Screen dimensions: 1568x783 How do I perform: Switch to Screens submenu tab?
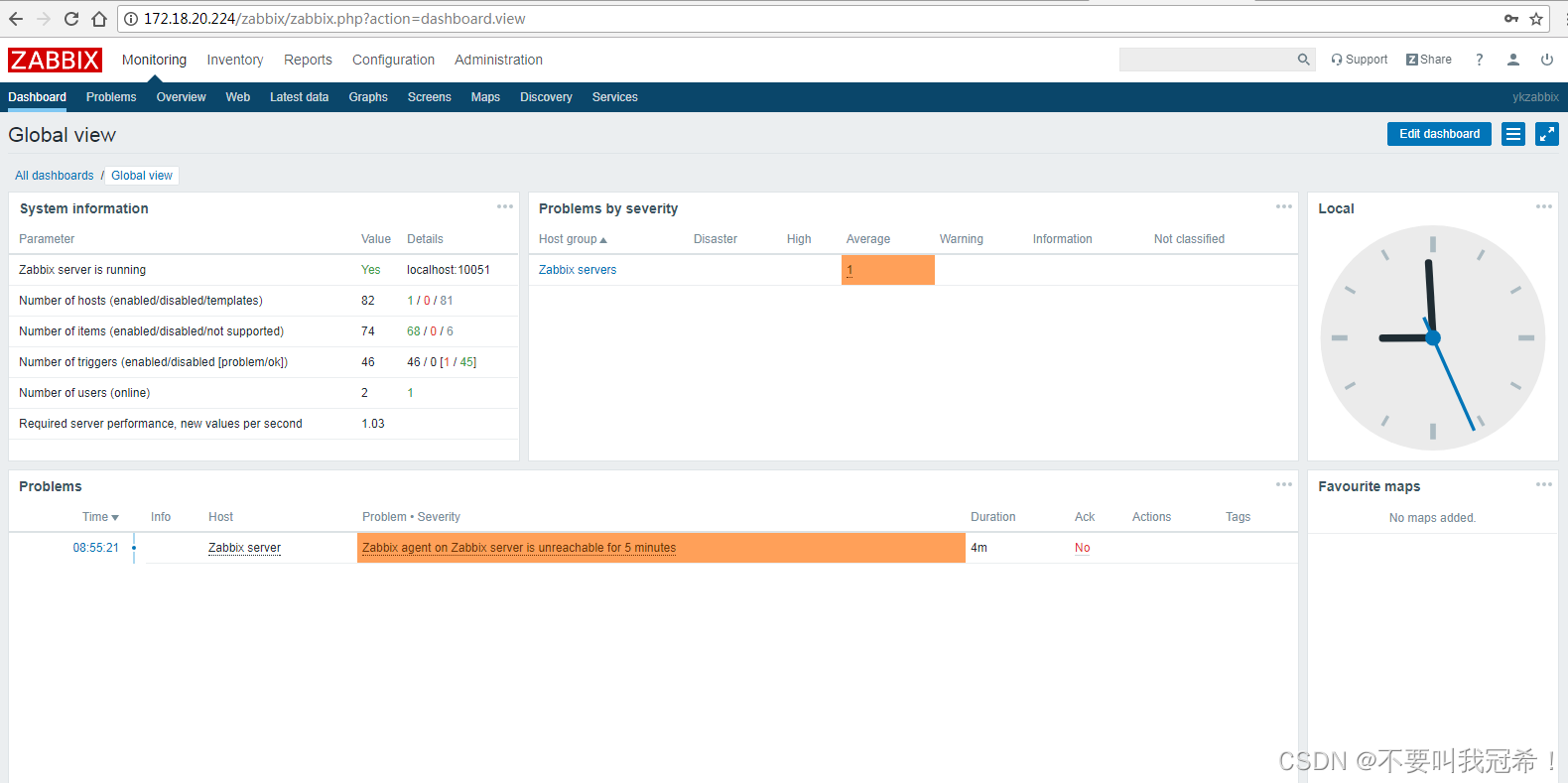(430, 97)
